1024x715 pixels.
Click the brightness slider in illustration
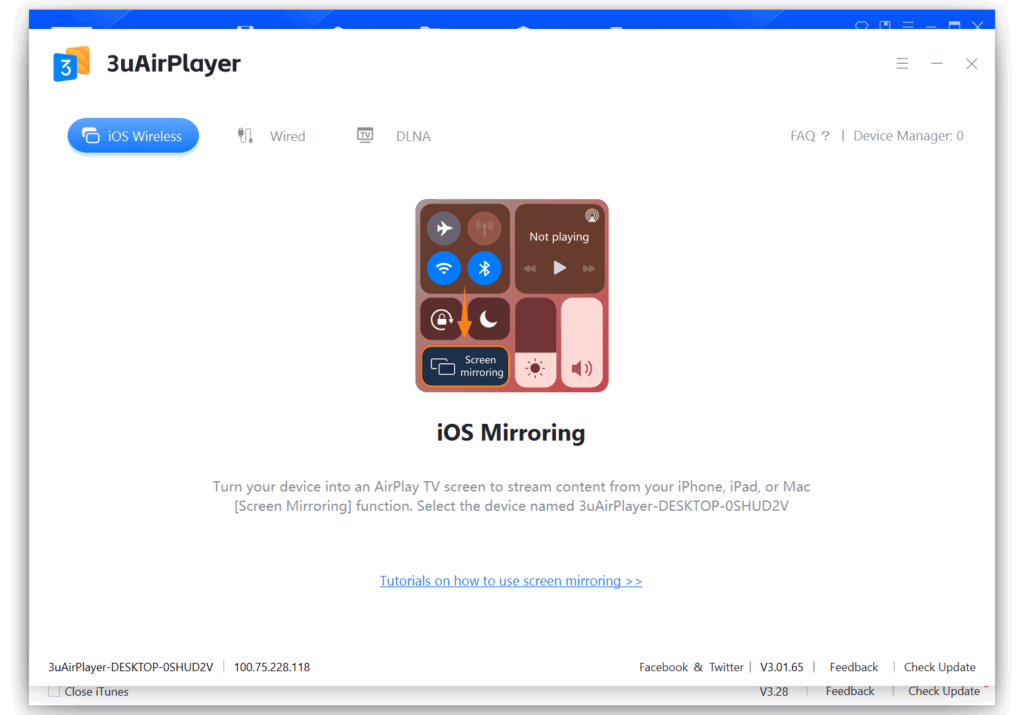click(536, 342)
